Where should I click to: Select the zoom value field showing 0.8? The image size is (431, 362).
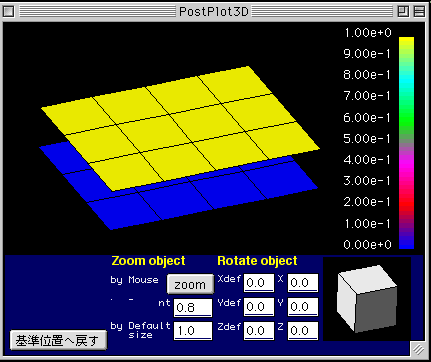(193, 307)
